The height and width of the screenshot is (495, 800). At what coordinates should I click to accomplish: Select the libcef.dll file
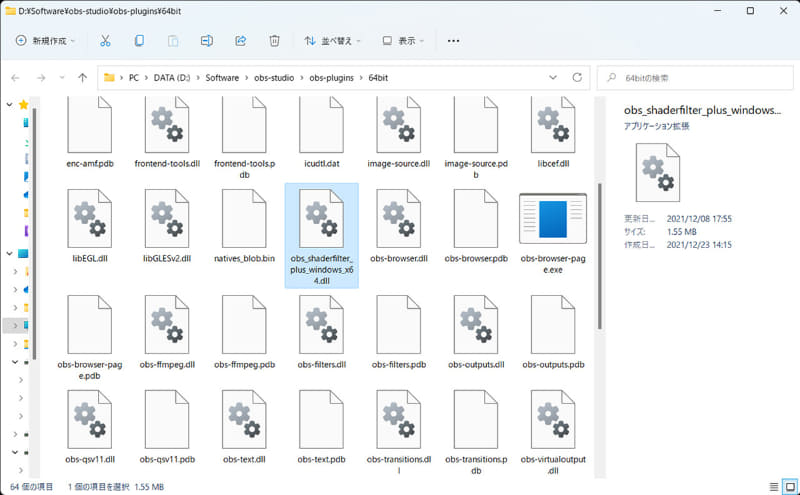tap(553, 132)
